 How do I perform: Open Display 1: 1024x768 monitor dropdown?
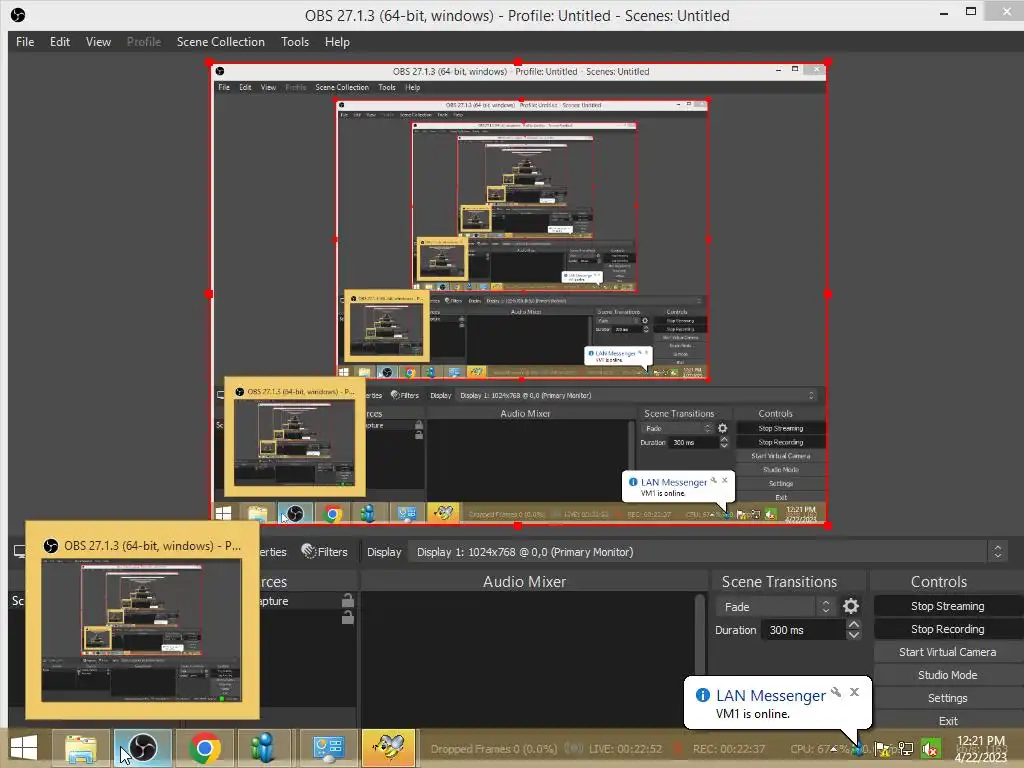pyautogui.click(x=707, y=552)
